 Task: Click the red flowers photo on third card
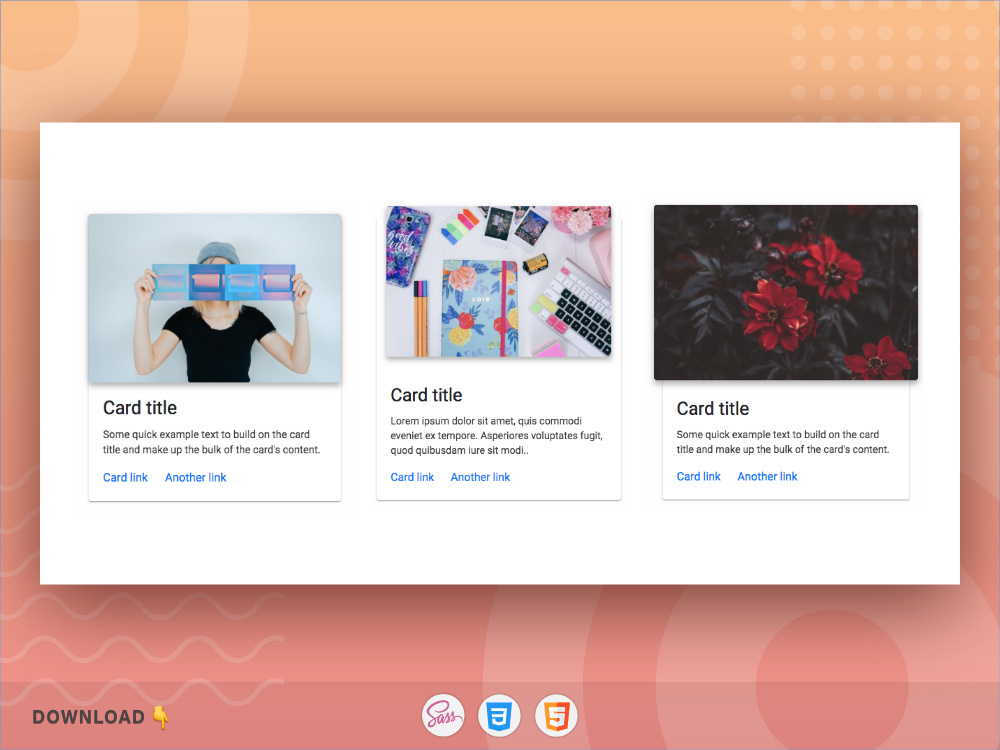coord(785,291)
